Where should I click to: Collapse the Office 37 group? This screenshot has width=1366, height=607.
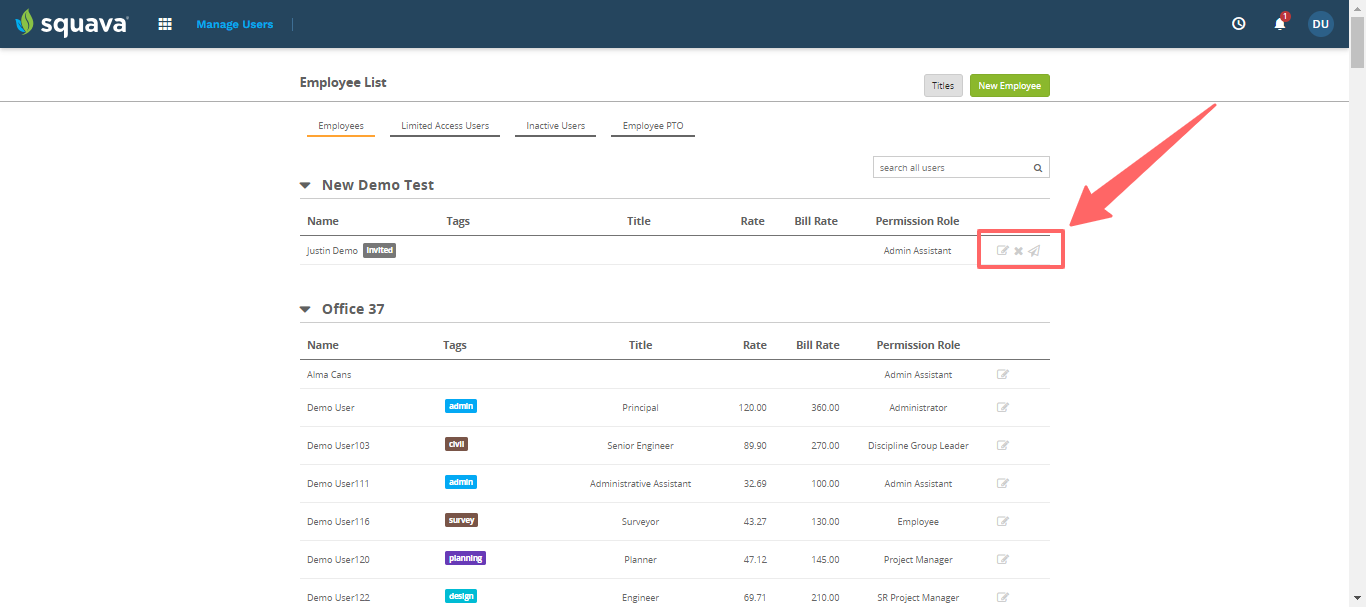pos(306,310)
